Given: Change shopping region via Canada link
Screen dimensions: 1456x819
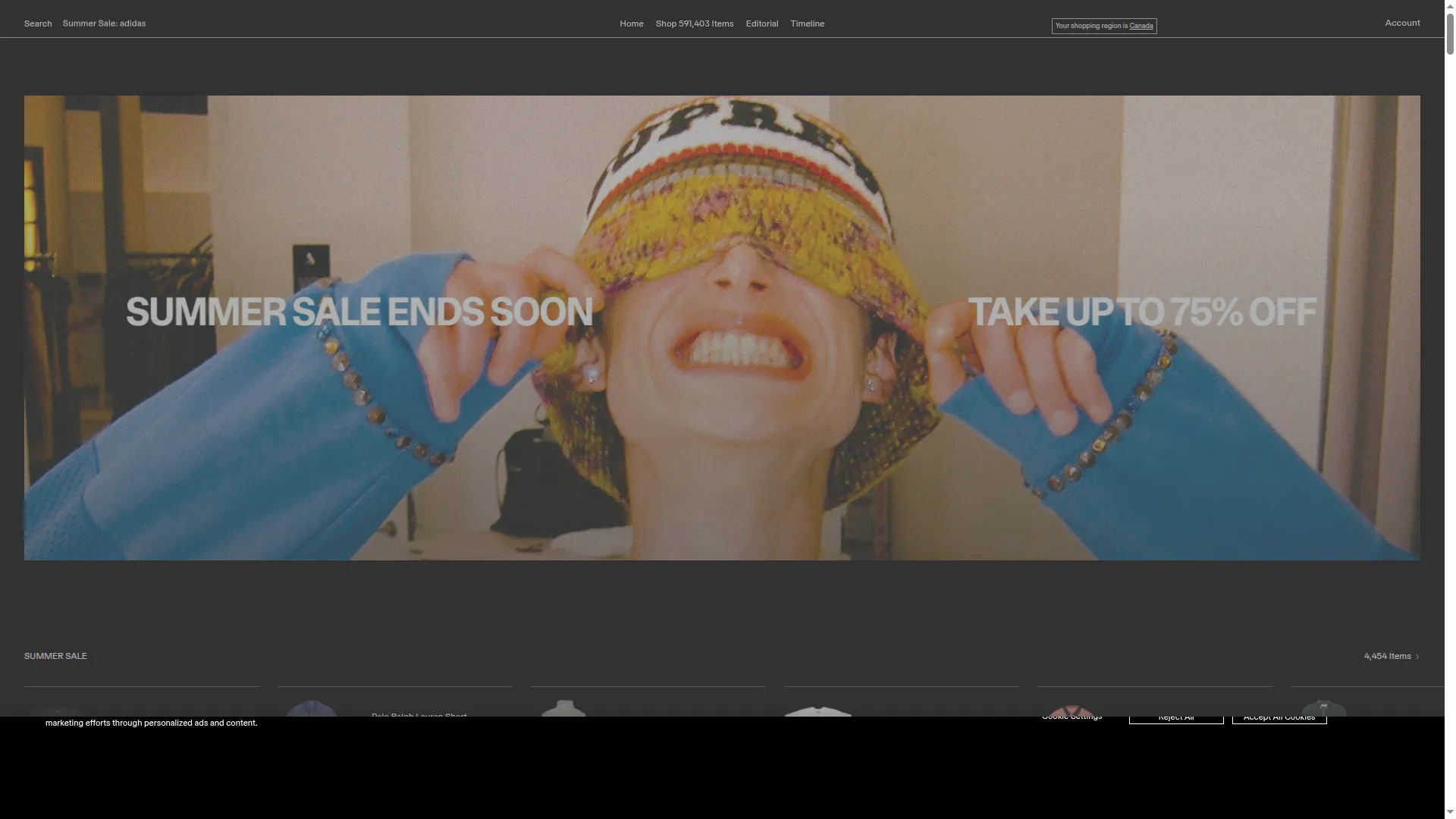Looking at the screenshot, I should coord(1141,26).
